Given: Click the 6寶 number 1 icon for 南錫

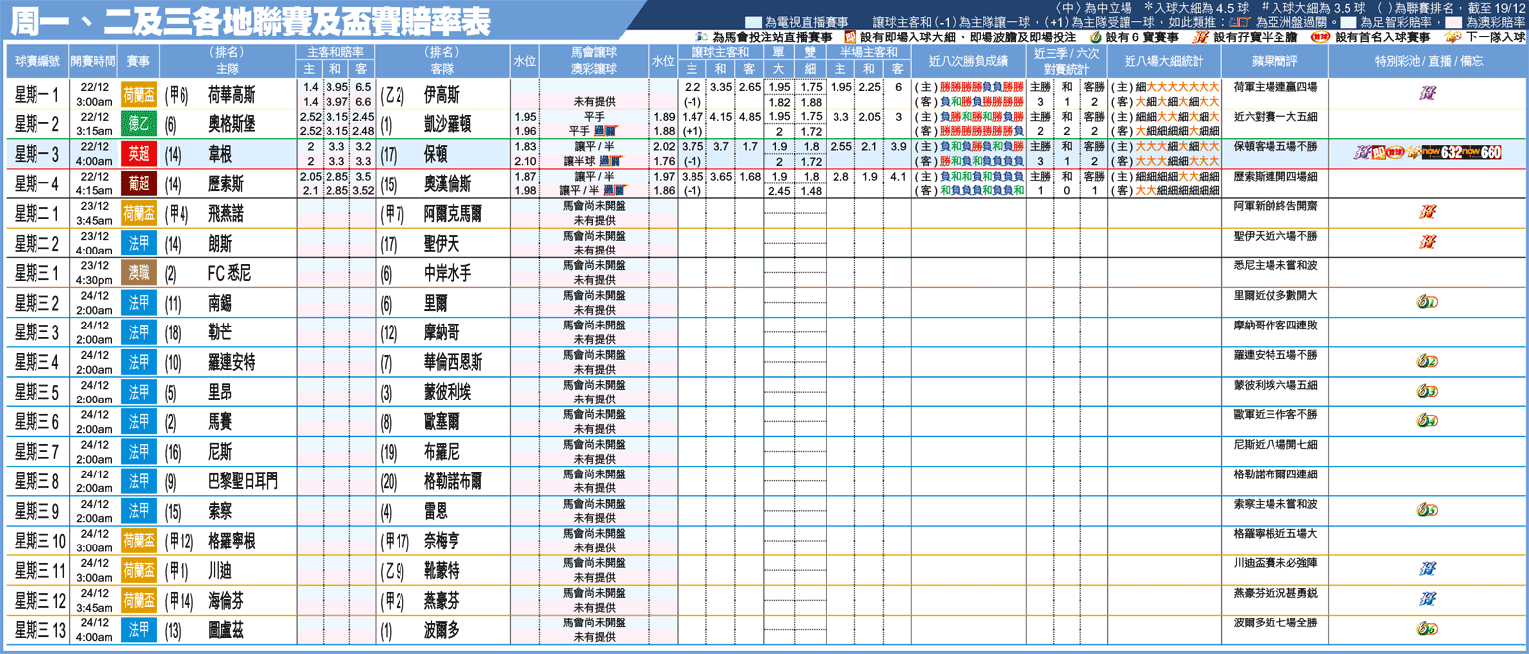Looking at the screenshot, I should click(x=1427, y=301).
